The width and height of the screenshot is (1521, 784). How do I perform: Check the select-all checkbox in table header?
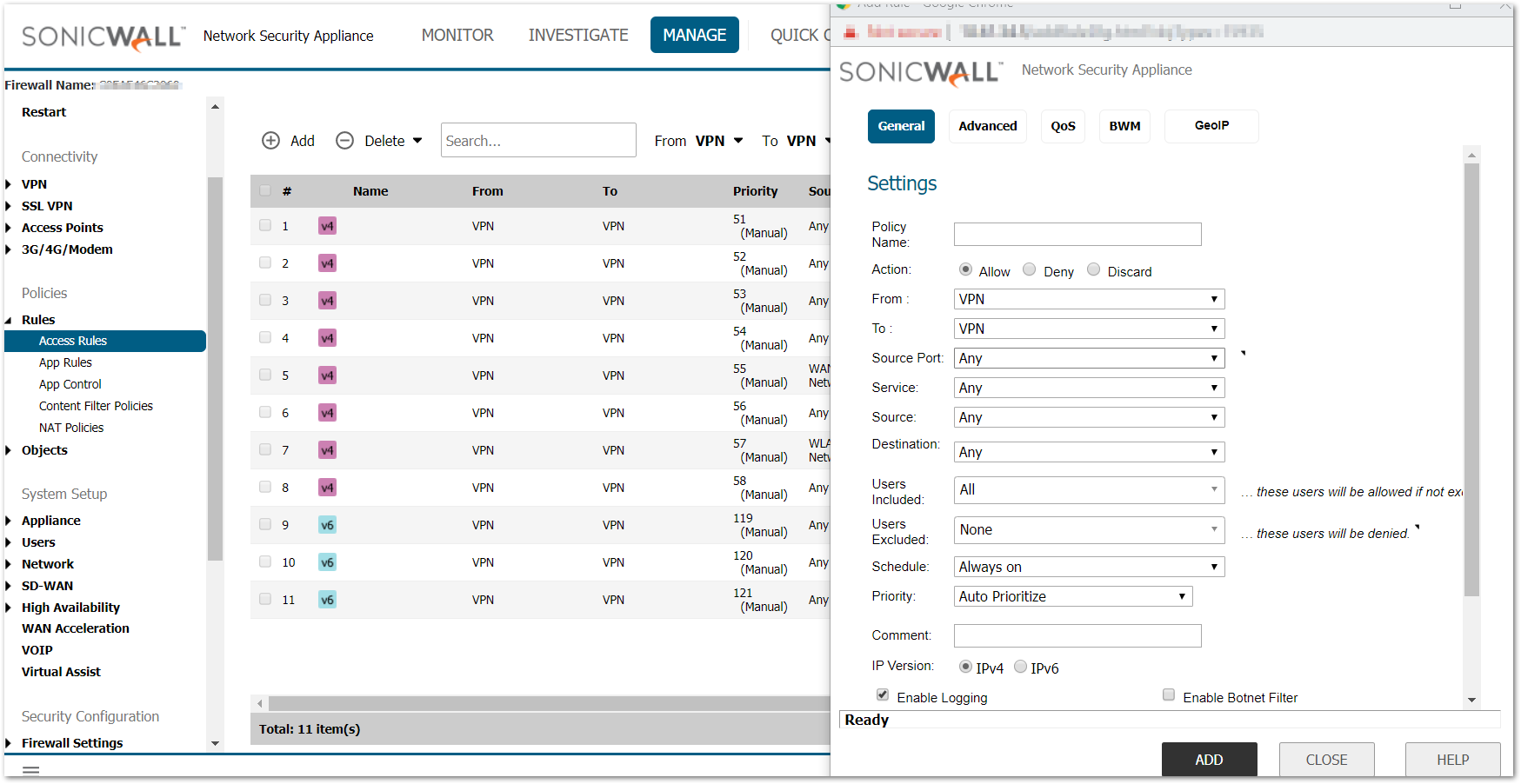click(x=265, y=190)
